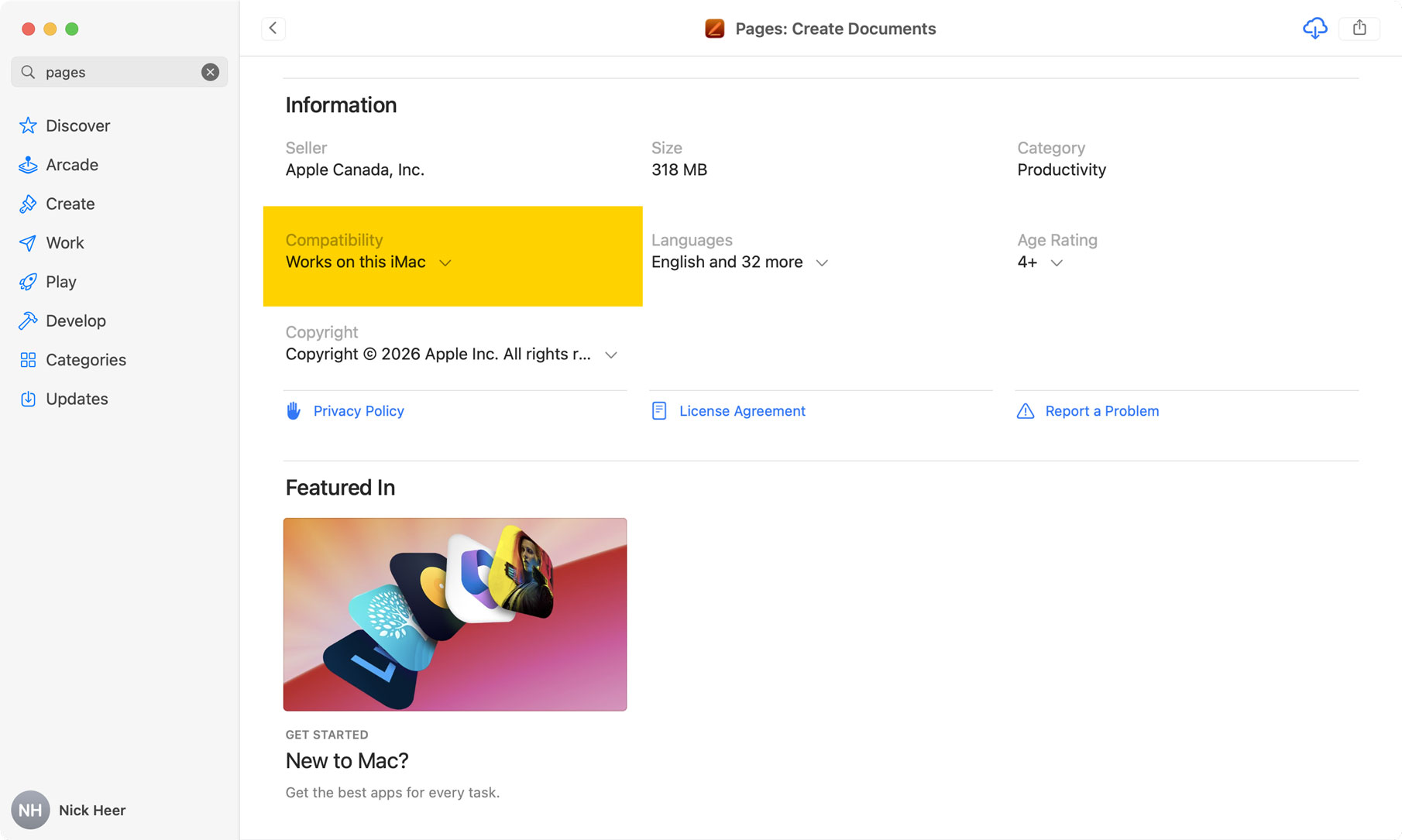This screenshot has height=840, width=1402.
Task: Expand the Languages list chevron
Action: point(822,263)
